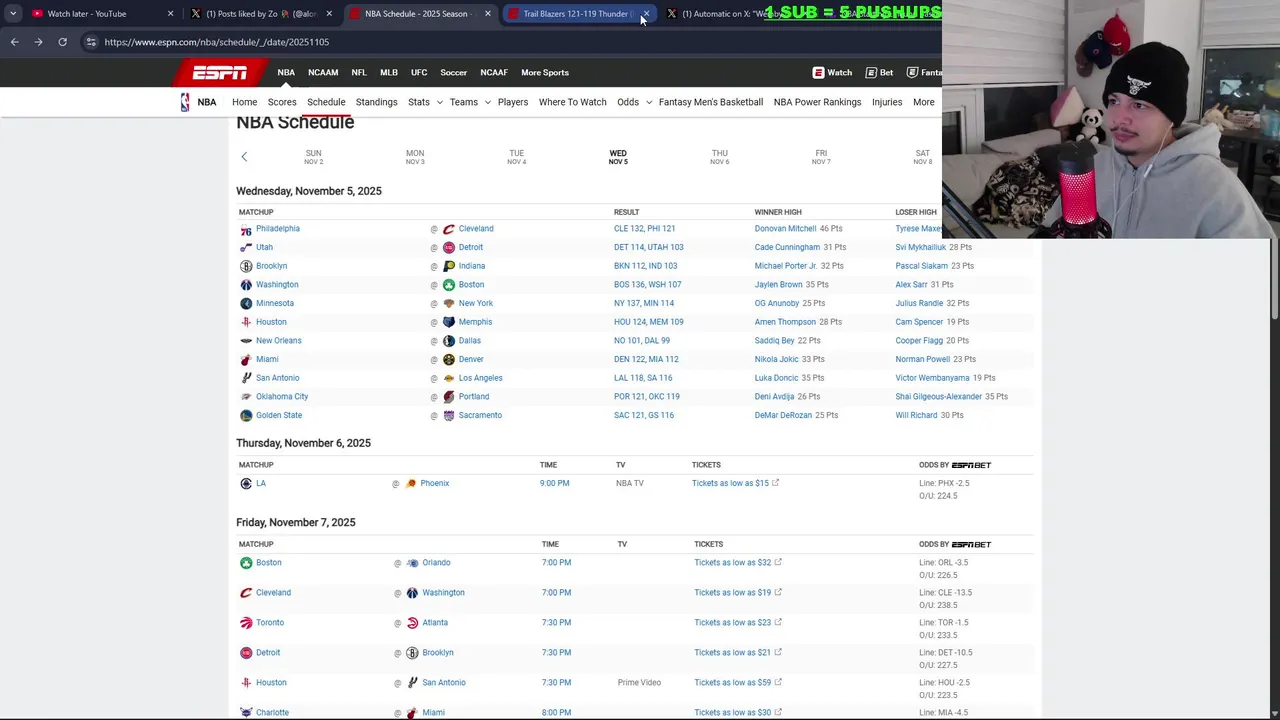Click the Los Angeles Lakers team logo
The width and height of the screenshot is (1280, 720).
tap(449, 378)
